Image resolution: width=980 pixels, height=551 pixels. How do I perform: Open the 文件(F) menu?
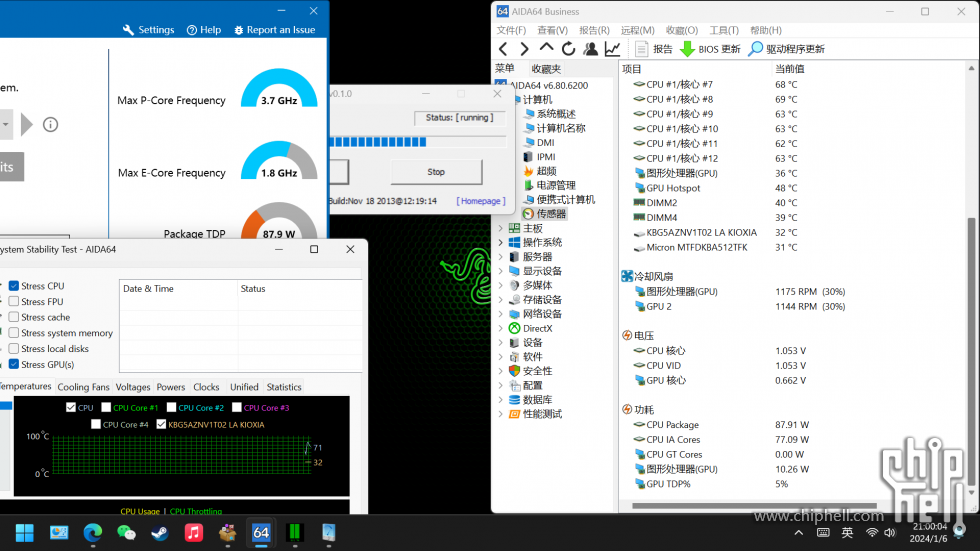point(511,30)
